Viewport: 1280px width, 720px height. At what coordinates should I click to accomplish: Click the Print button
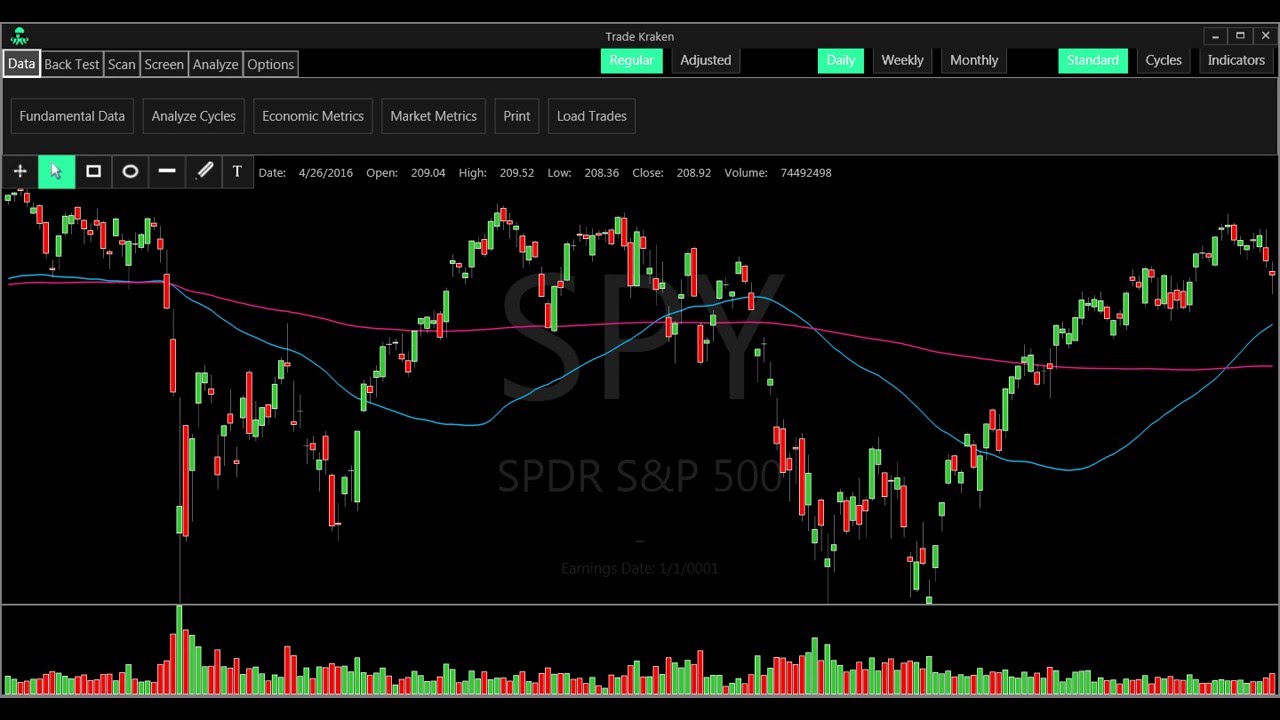tap(517, 116)
